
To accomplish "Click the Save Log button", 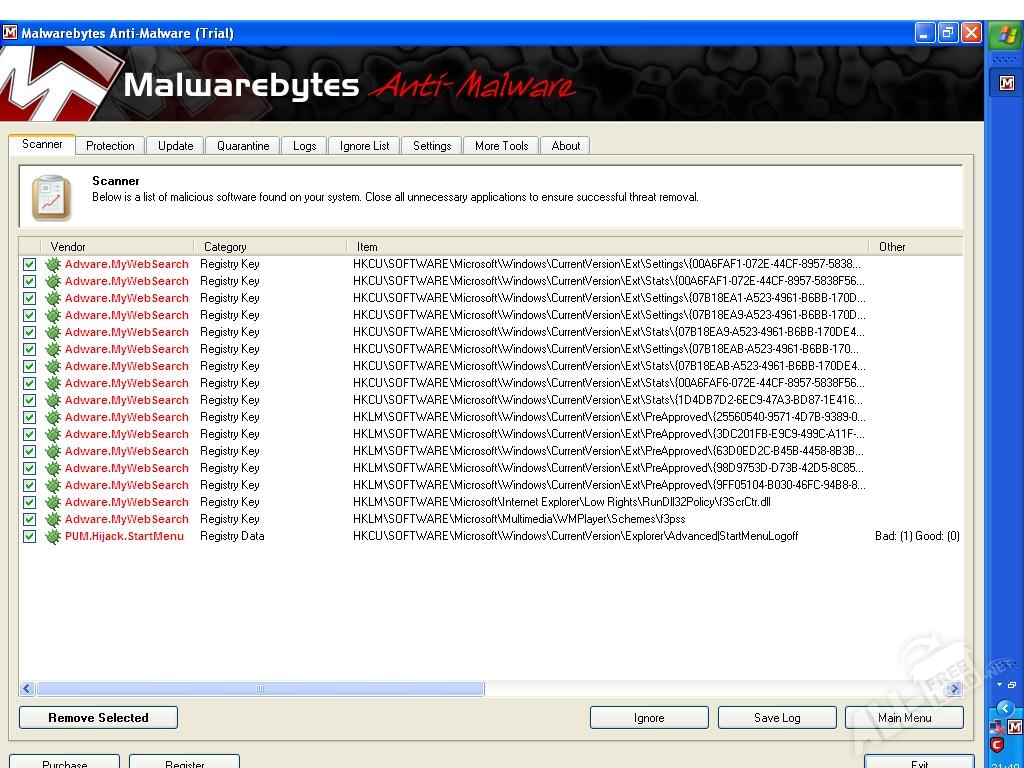I will tap(777, 718).
